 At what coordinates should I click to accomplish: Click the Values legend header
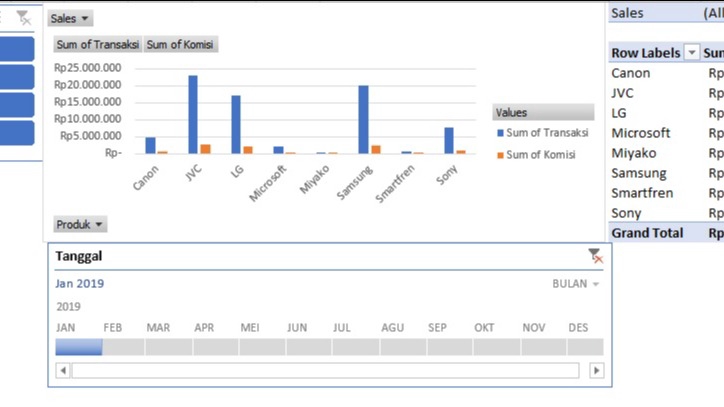[543, 112]
